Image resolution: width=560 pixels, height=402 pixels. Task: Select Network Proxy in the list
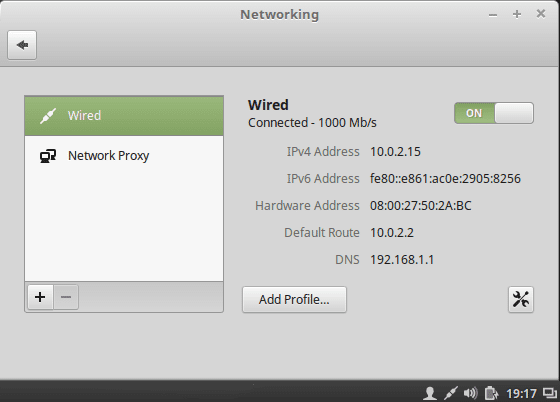click(x=124, y=156)
